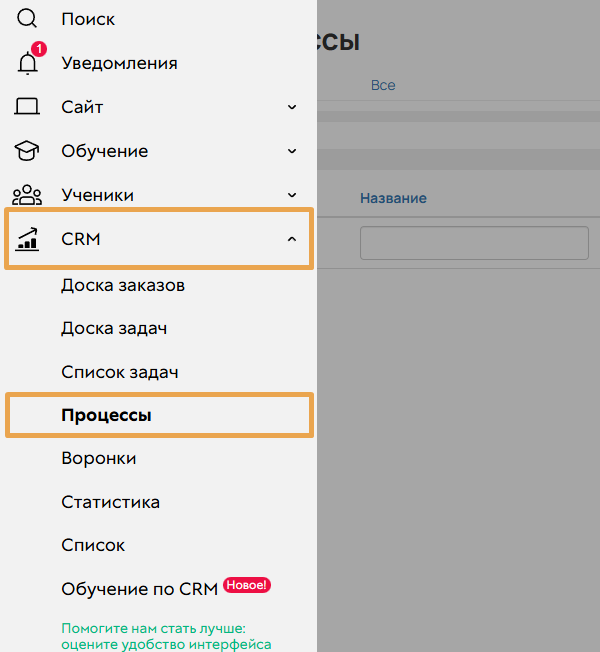Click the Search magnifier icon
The width and height of the screenshot is (600, 652).
point(28,18)
